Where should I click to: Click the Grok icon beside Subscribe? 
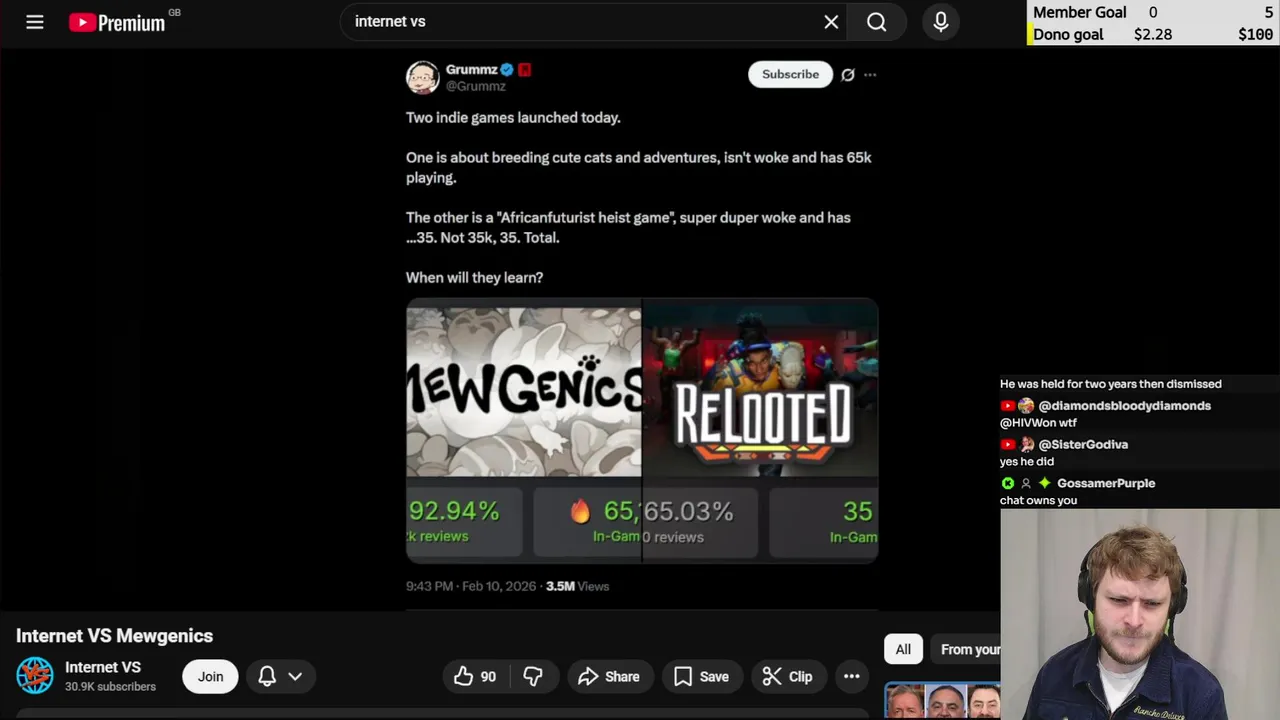tap(848, 75)
